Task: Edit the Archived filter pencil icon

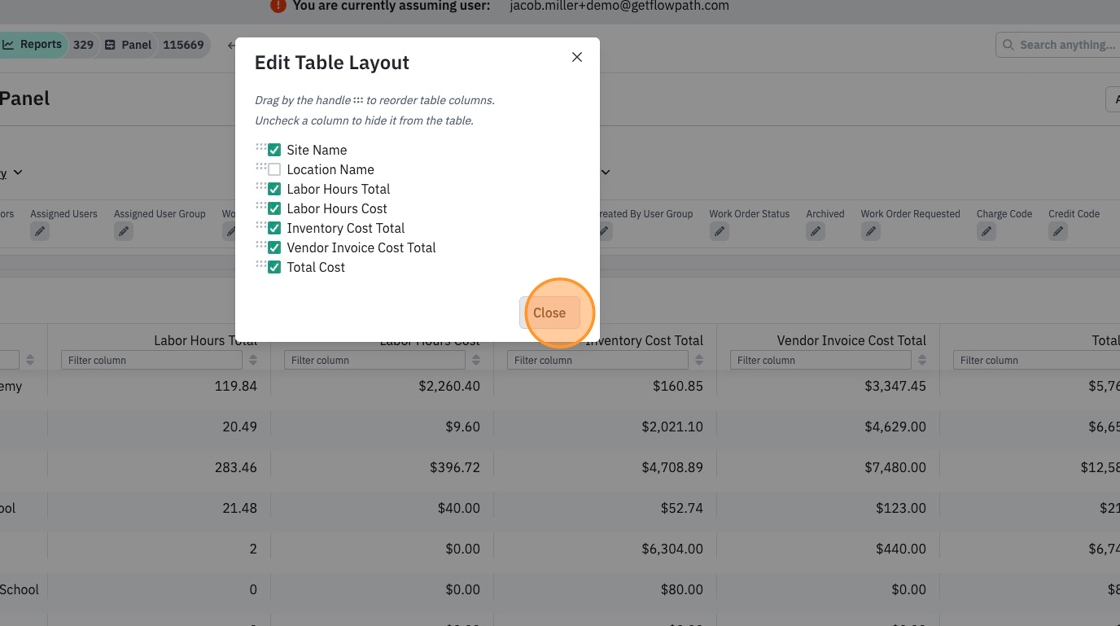Action: pos(816,232)
